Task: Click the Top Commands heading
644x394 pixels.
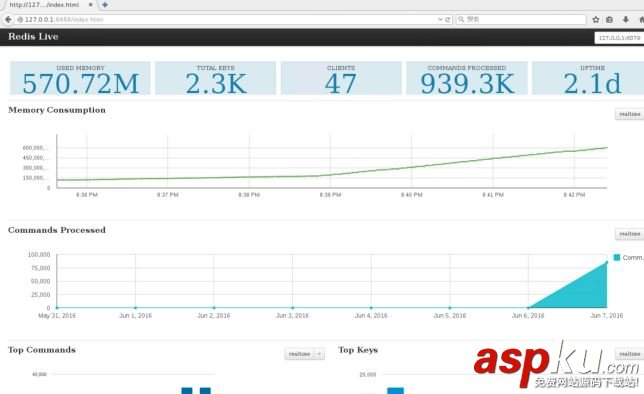Action: click(x=41, y=350)
